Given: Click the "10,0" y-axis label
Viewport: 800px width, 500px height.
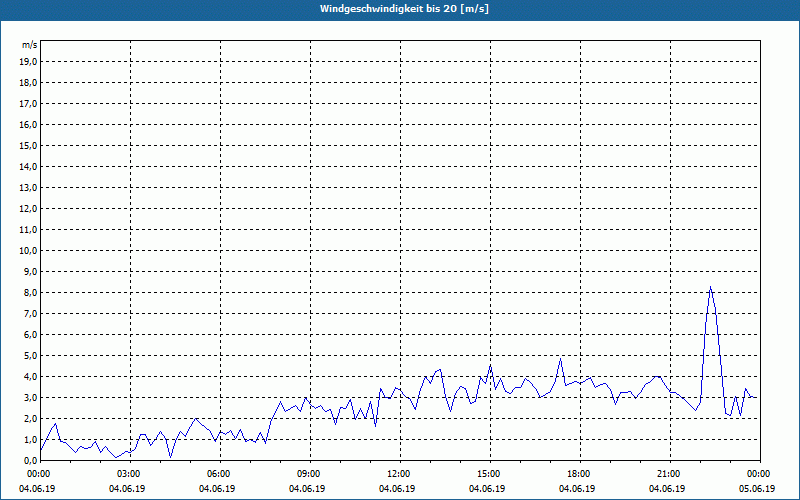Looking at the screenshot, I should pos(28,251).
